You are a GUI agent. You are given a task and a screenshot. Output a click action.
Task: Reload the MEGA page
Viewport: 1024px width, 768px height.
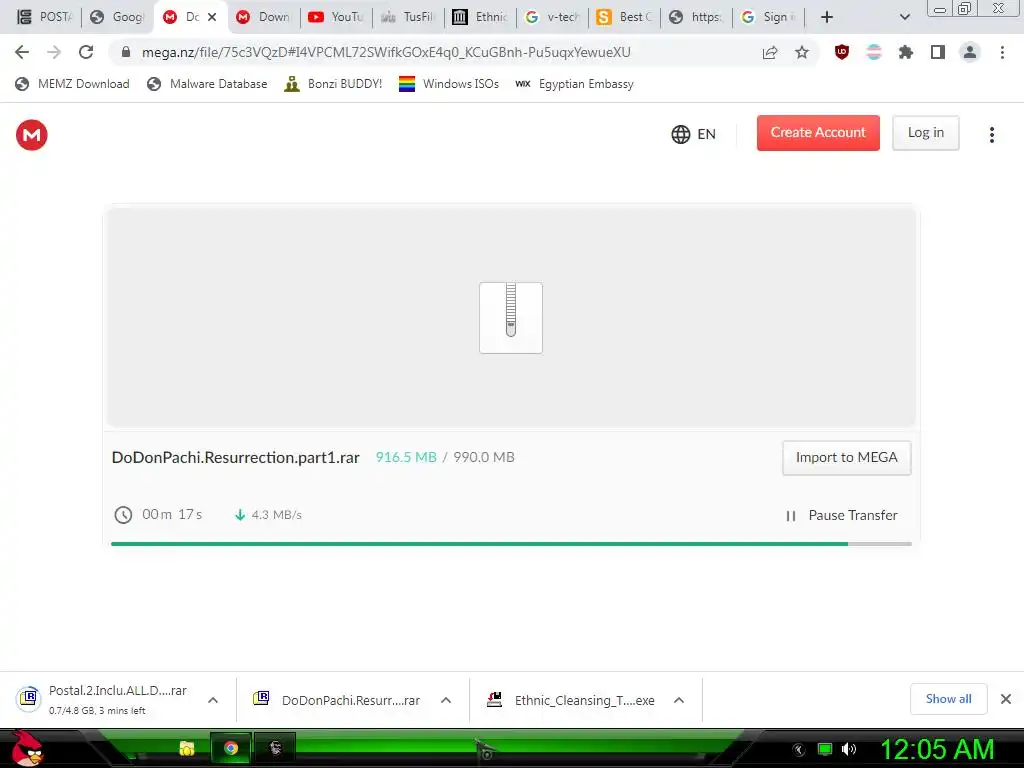click(86, 52)
